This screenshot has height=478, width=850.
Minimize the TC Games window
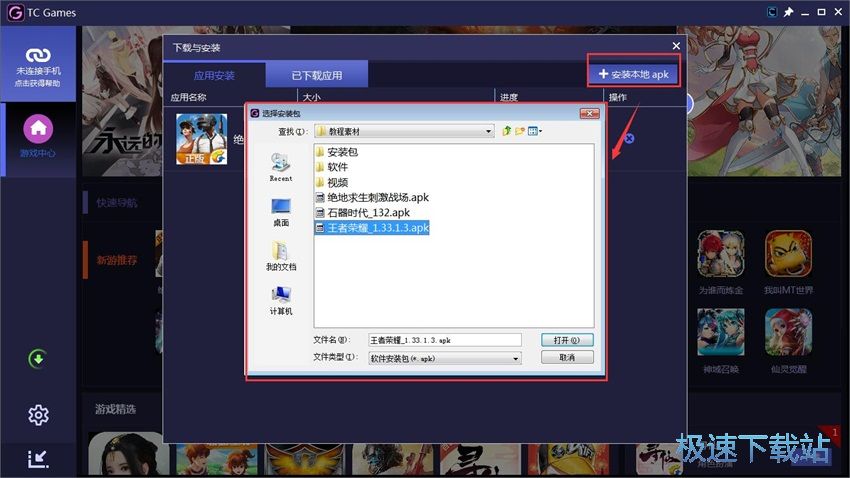coord(805,12)
